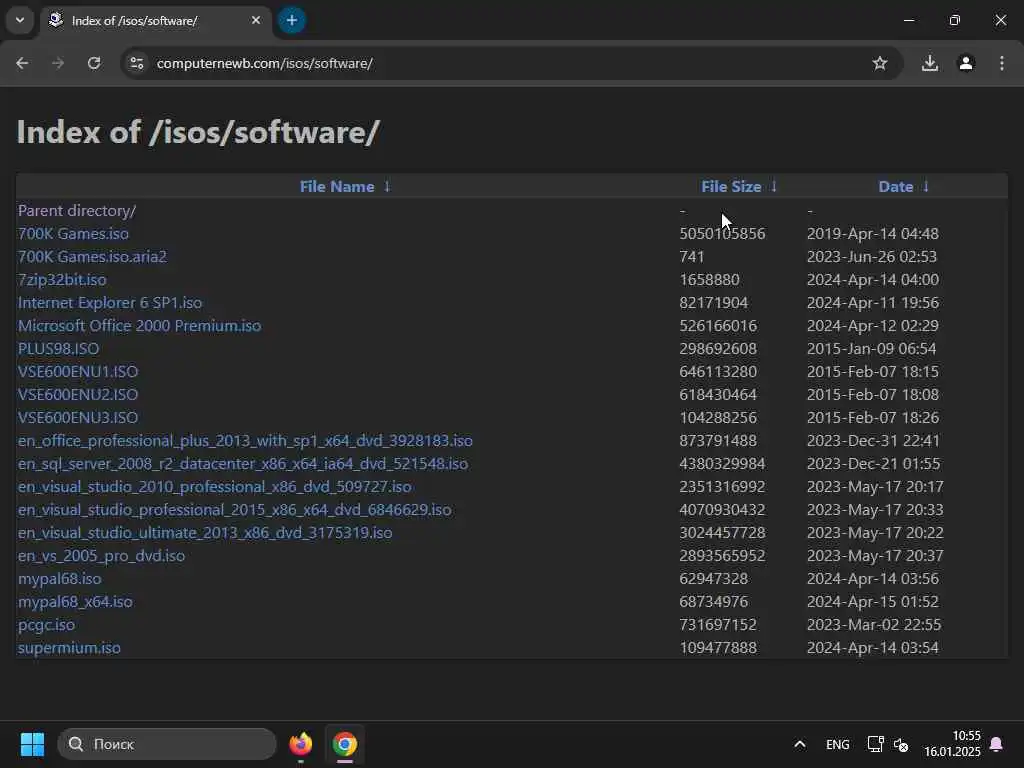Click file size 741
This screenshot has width=1024, height=768.
(692, 257)
